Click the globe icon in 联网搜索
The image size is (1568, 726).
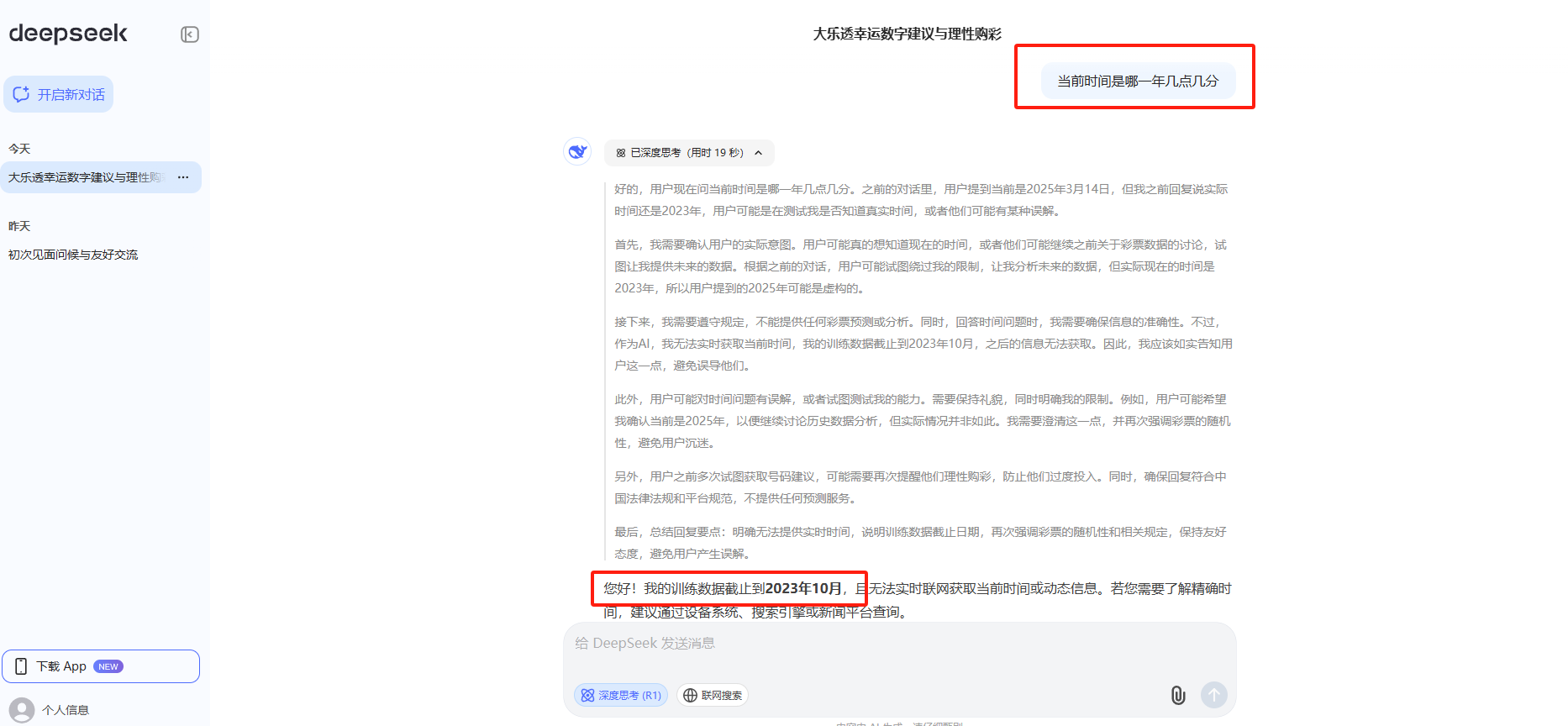690,695
